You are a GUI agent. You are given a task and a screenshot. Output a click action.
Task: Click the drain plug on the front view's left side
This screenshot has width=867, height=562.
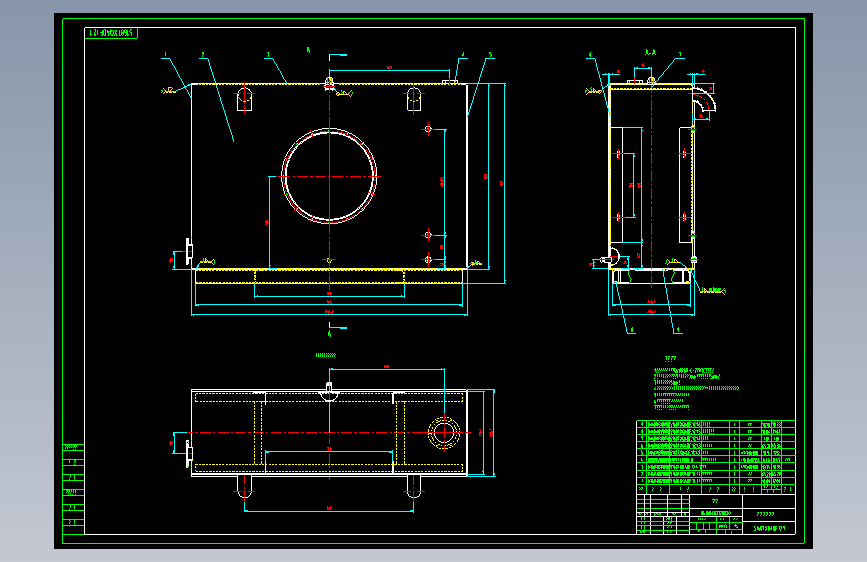(188, 252)
